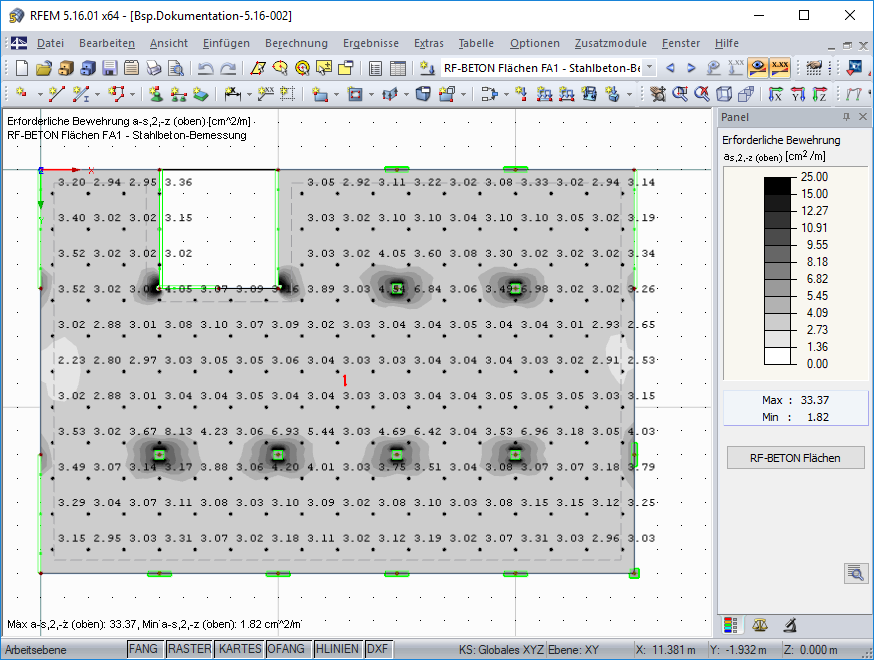Toggle FANG snap in status bar
This screenshot has height=660, width=874.
pos(144,649)
